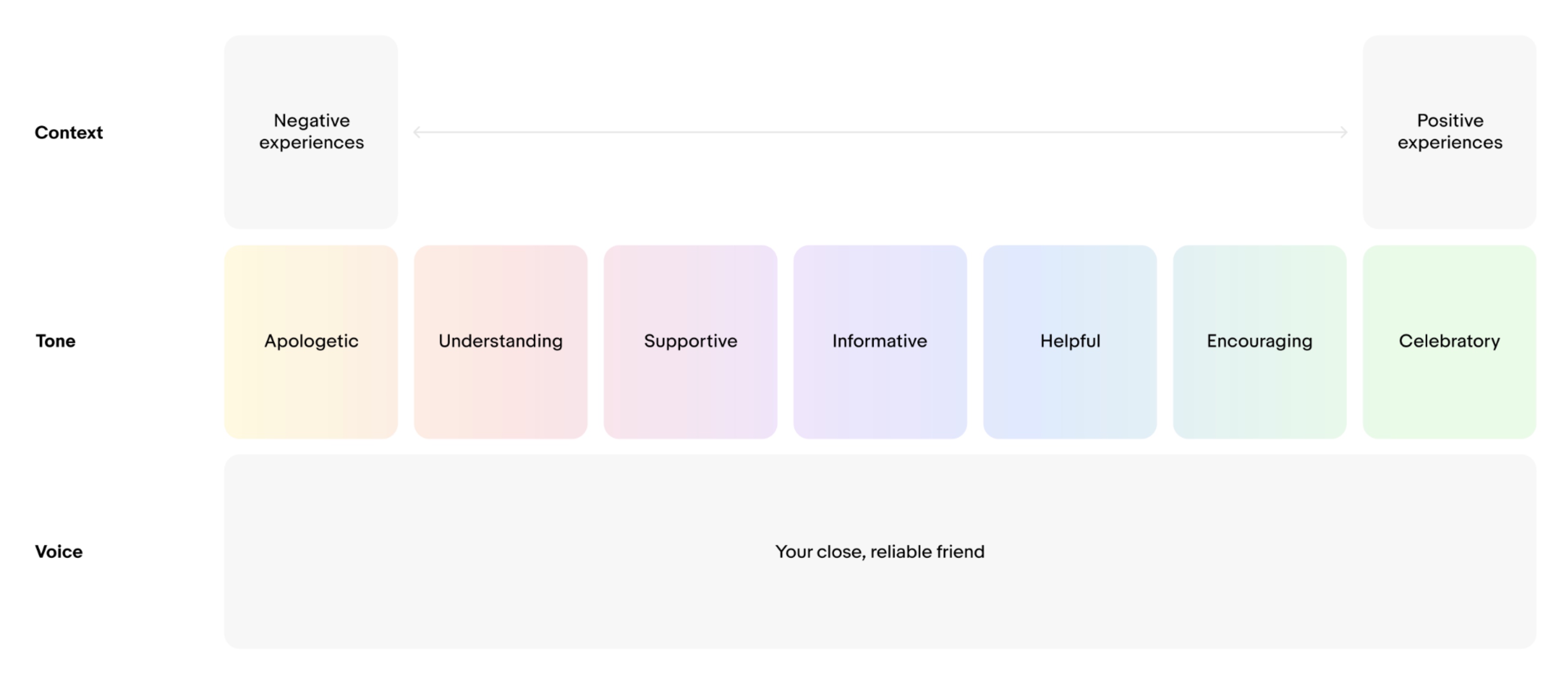Click the middle of the context arrow line

[880, 132]
